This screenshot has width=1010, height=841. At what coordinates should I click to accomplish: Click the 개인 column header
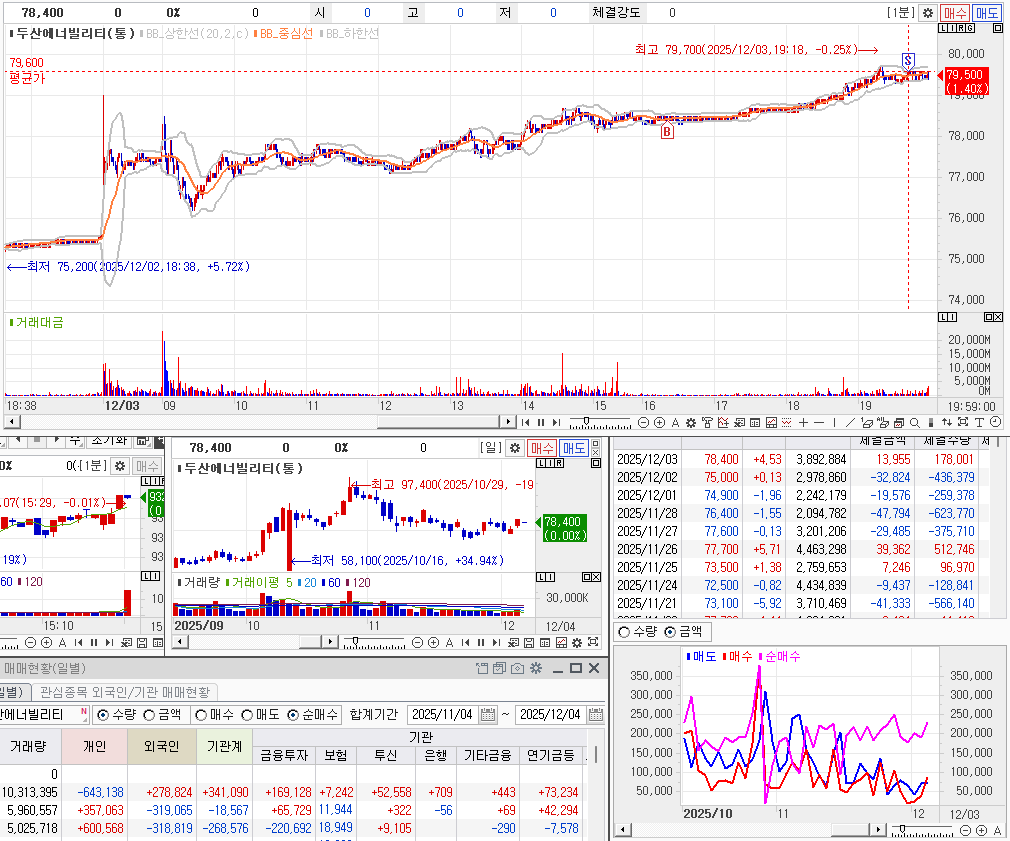[95, 746]
